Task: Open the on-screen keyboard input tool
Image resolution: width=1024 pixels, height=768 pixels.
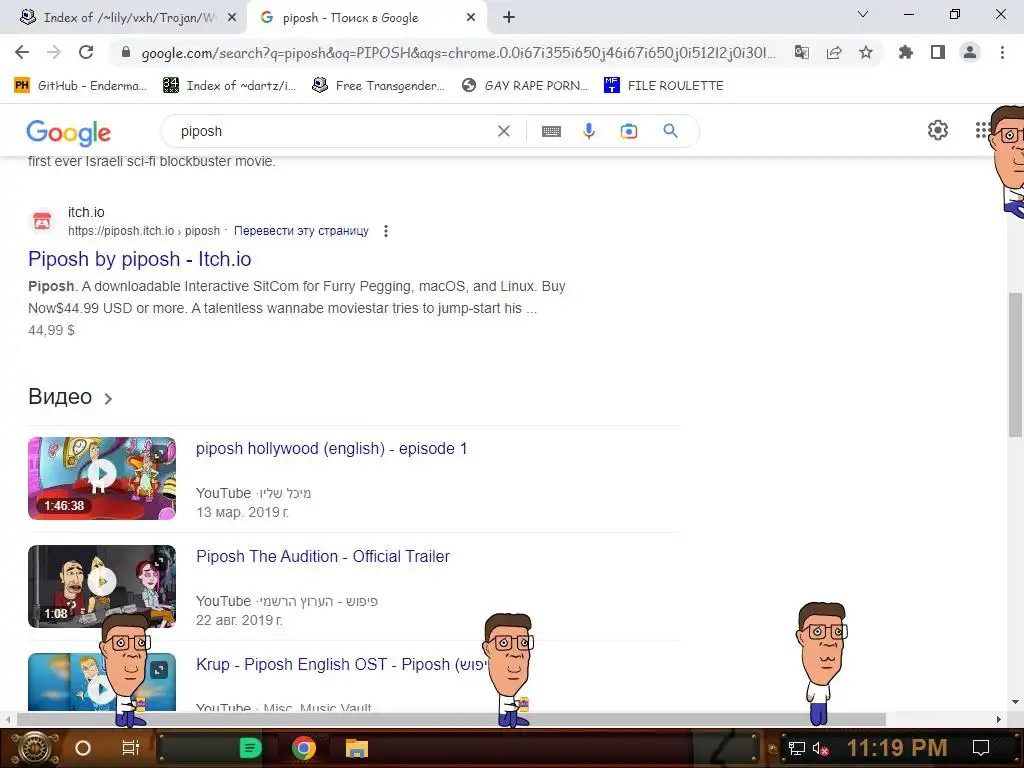Action: 551,131
